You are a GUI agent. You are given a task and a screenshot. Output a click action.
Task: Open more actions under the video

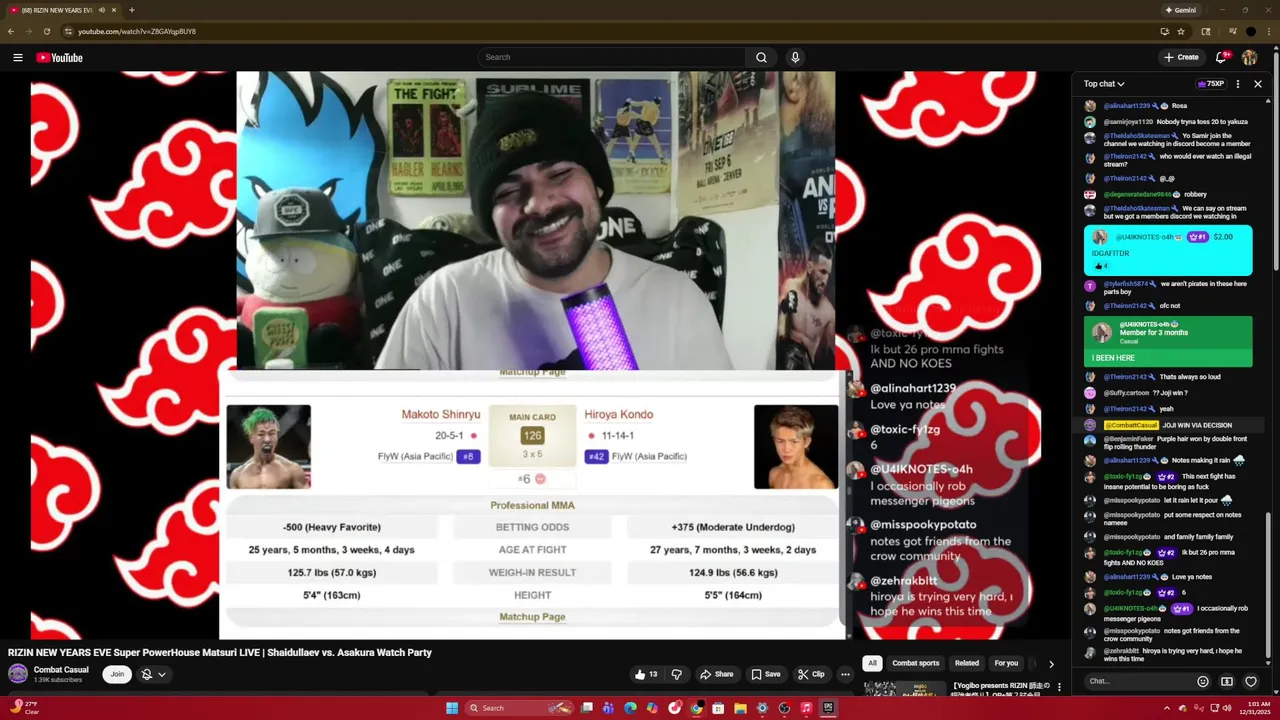point(845,674)
